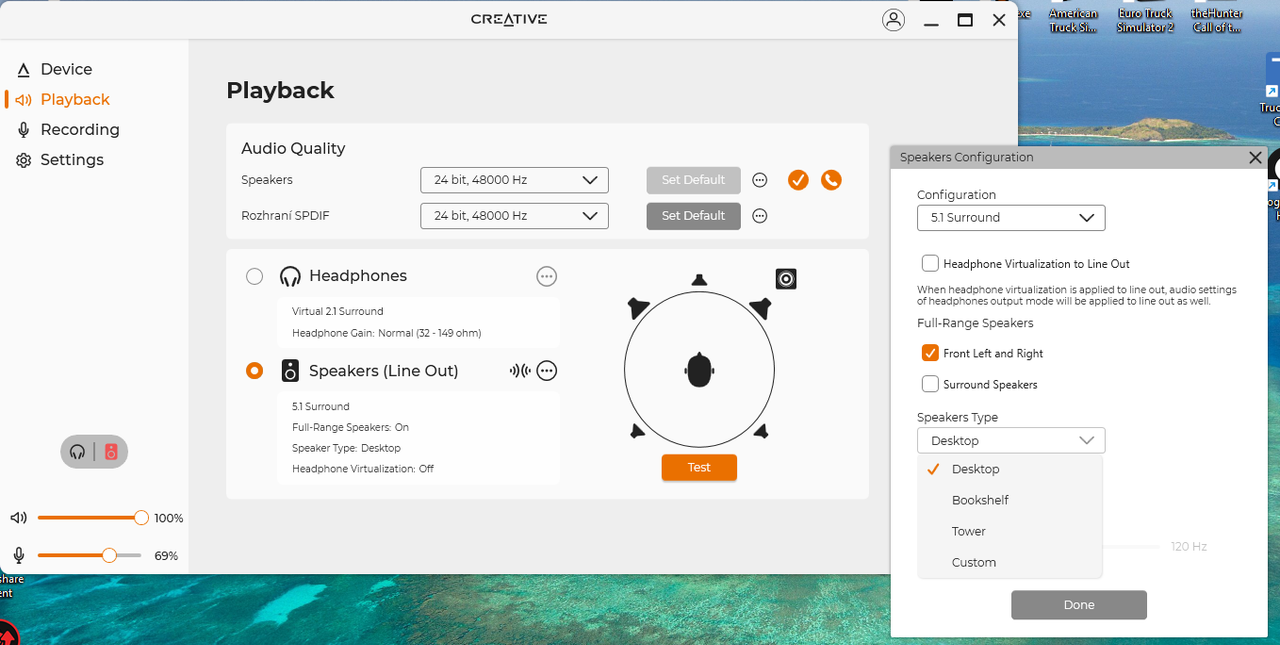The height and width of the screenshot is (645, 1280).
Task: Click the Virtual 2.1 Surround text
Action: click(337, 311)
